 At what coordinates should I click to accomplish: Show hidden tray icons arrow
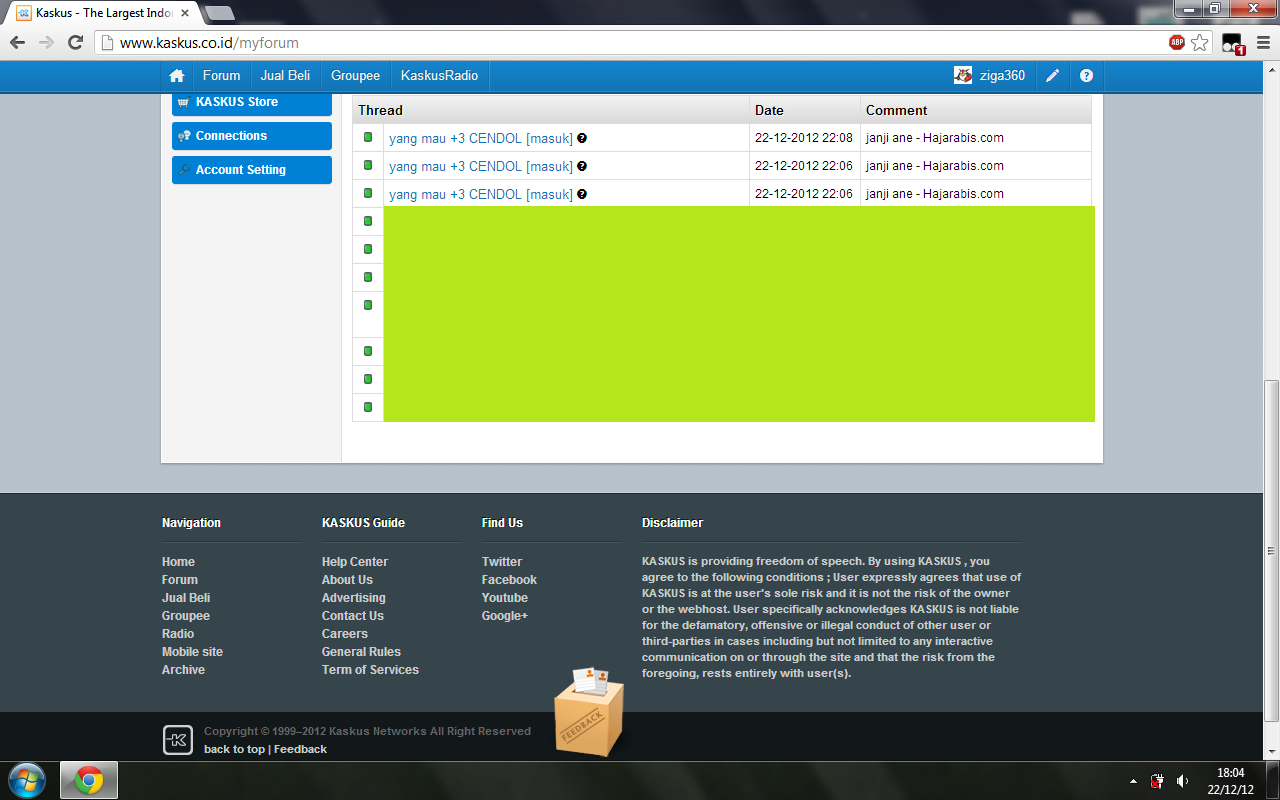(x=1133, y=781)
